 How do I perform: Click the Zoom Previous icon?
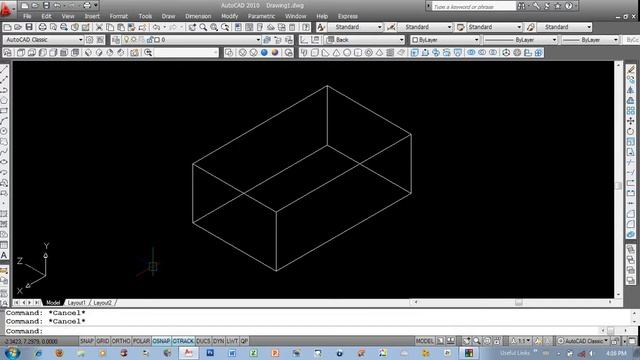[225, 27]
